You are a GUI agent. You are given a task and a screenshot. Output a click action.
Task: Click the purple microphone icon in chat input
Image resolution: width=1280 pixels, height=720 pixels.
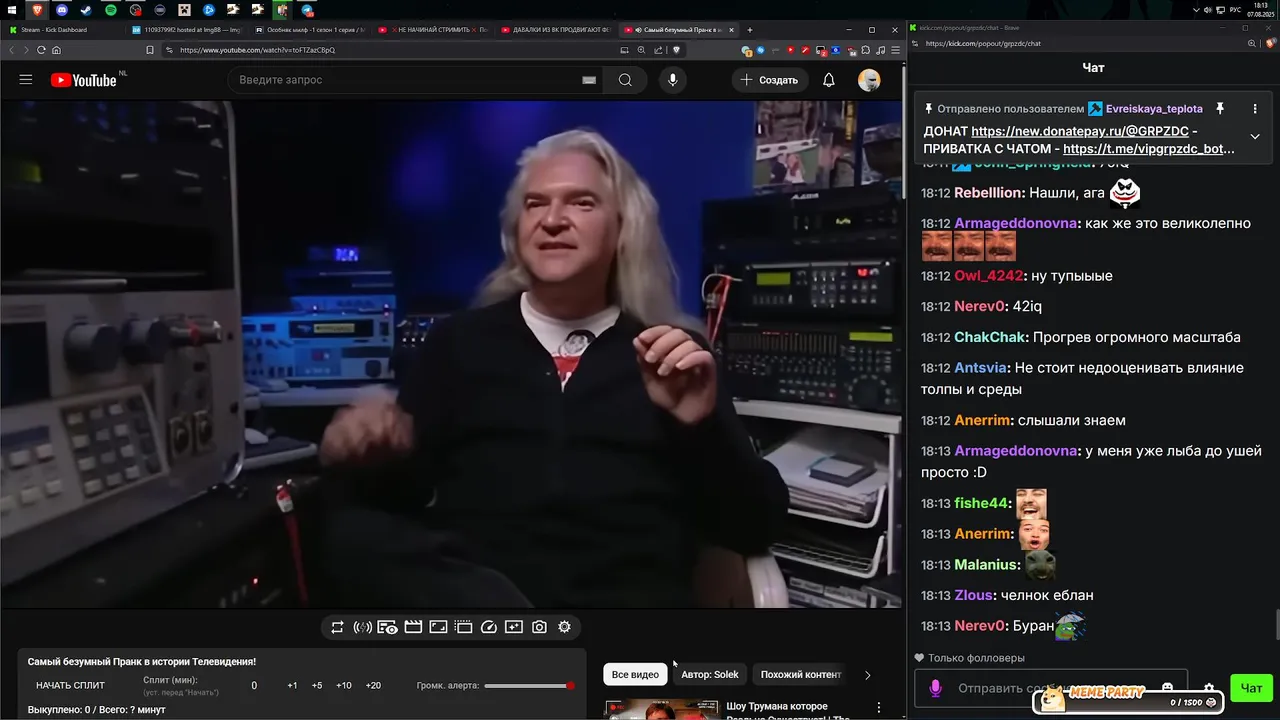[x=936, y=689]
